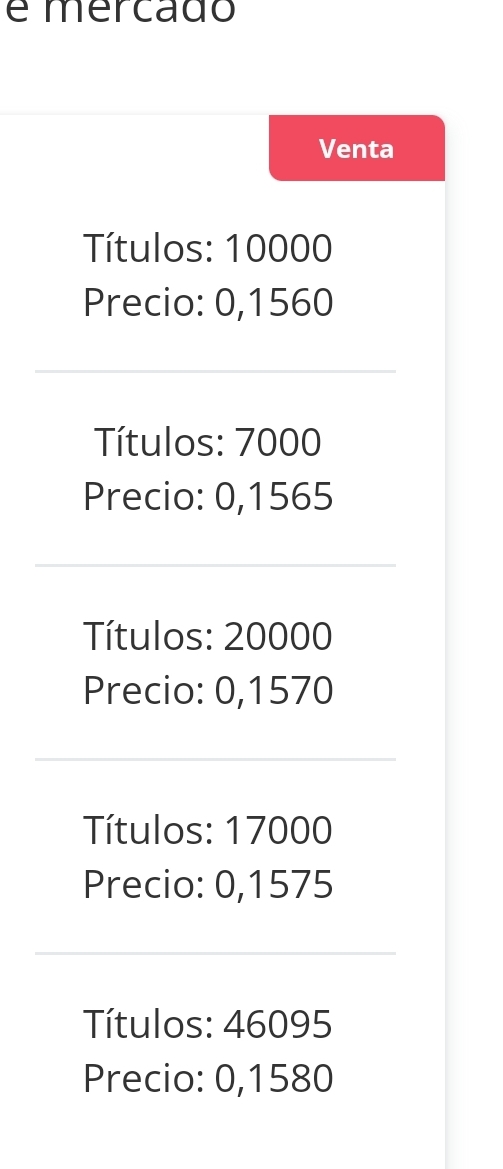
Task: Click divider below Precio 0,1575
Action: click(x=215, y=953)
